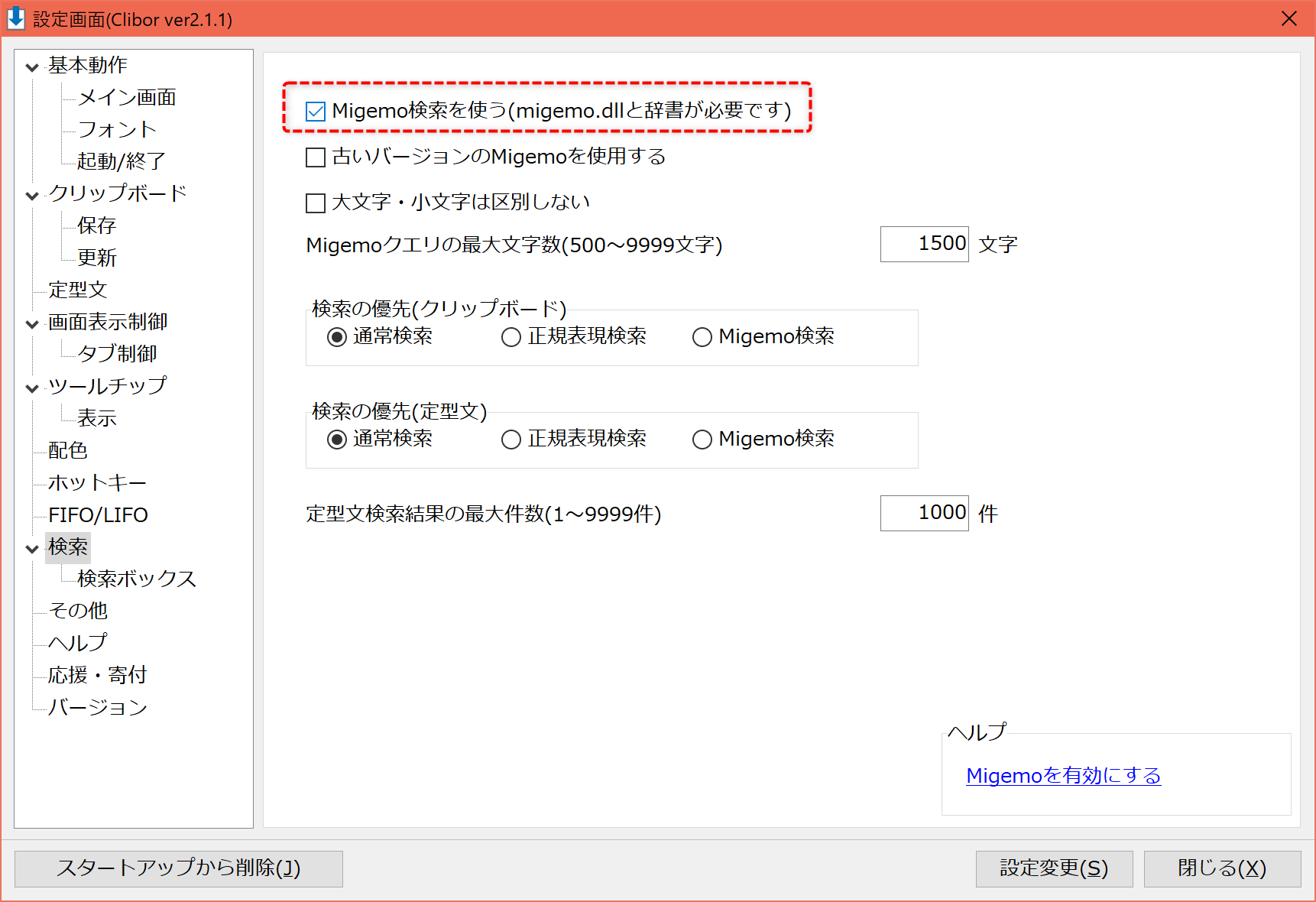Screen dimensions: 1316x902
Task: Select 正規表現検索 for clipboard search priority
Action: pyautogui.click(x=511, y=337)
